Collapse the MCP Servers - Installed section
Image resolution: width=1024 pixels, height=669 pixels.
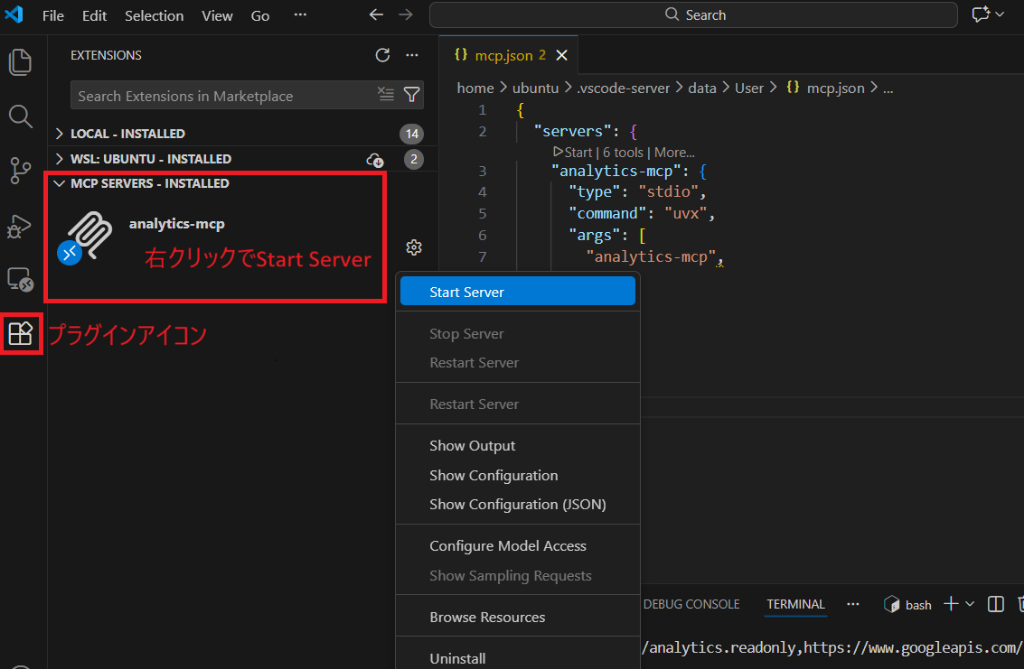coord(60,184)
